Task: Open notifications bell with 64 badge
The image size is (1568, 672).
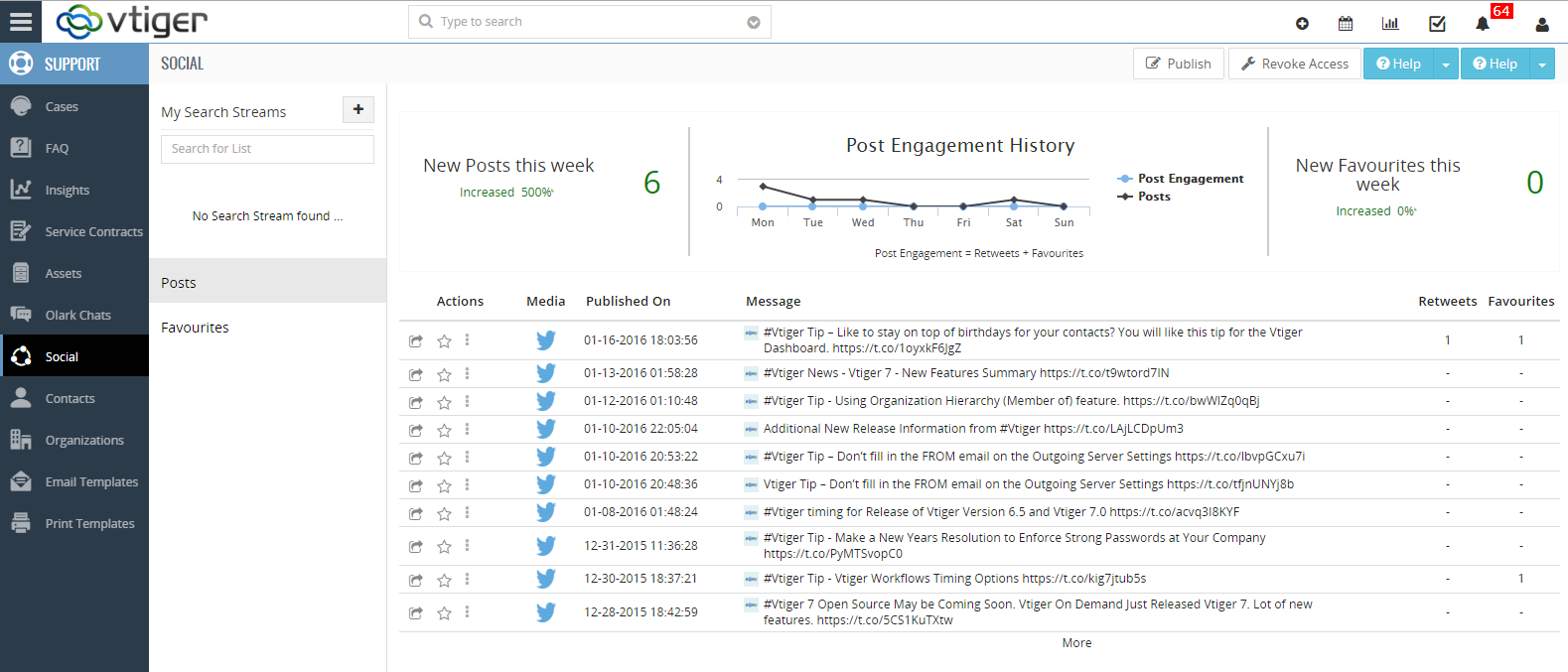Action: (1483, 24)
